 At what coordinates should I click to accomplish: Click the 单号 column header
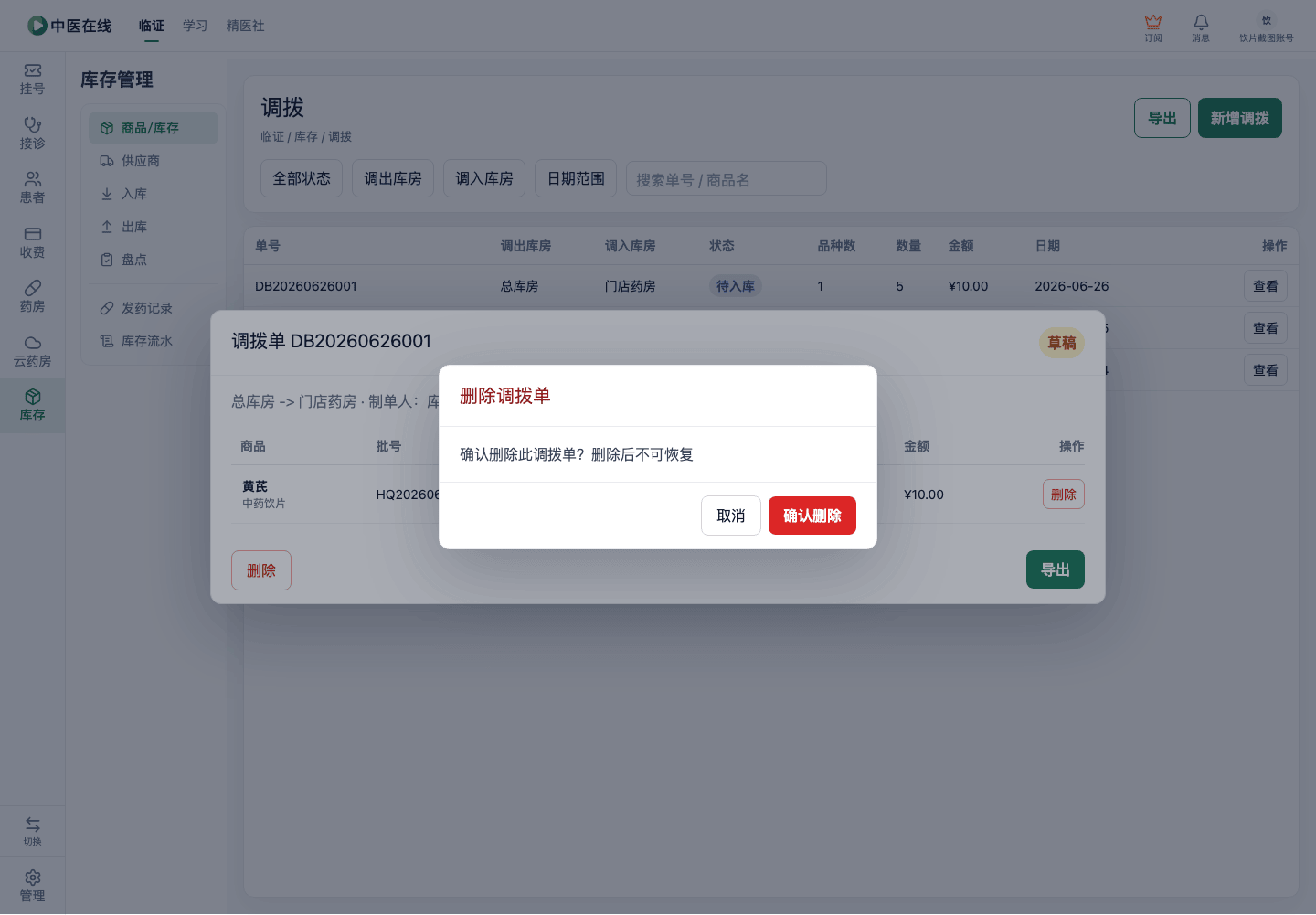click(x=268, y=246)
